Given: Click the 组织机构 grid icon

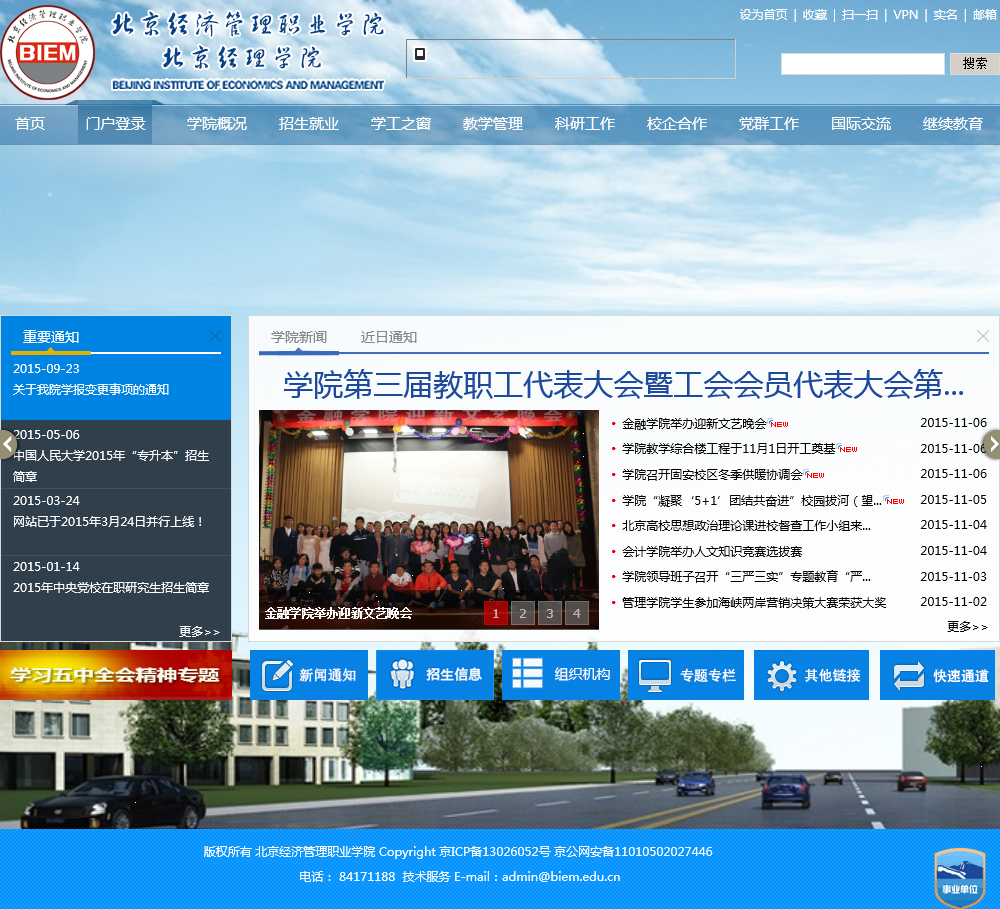Looking at the screenshot, I should click(x=527, y=673).
